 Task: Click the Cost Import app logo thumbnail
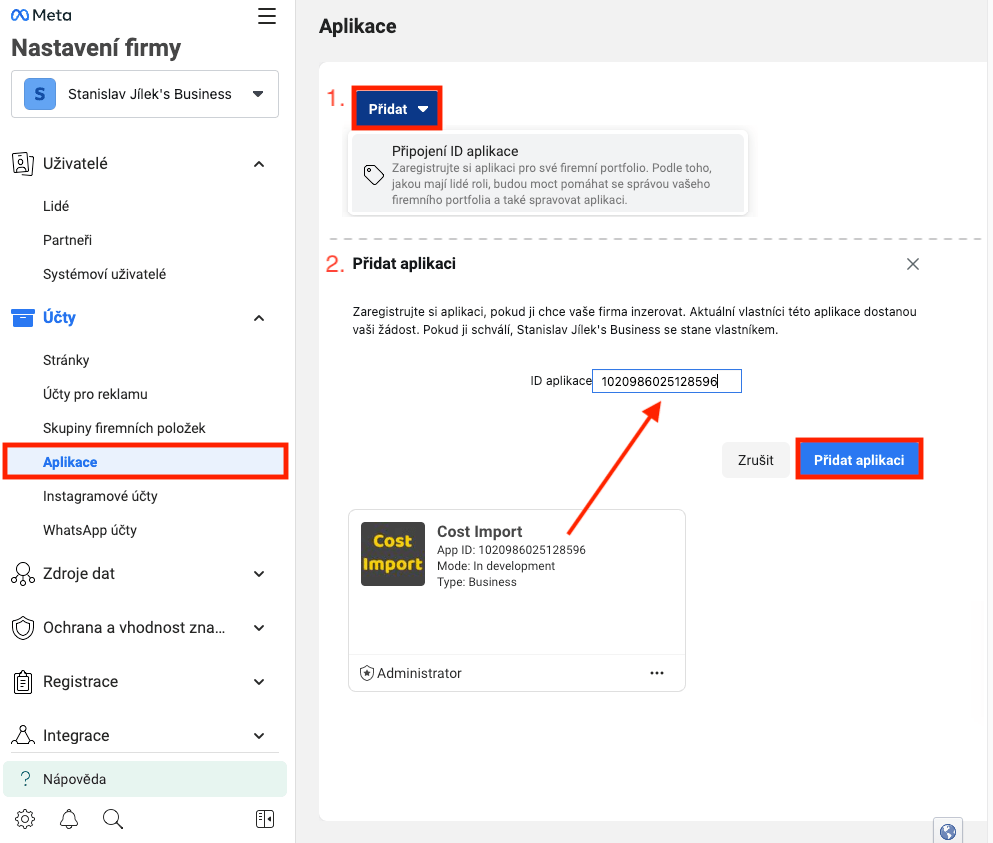[x=393, y=554]
